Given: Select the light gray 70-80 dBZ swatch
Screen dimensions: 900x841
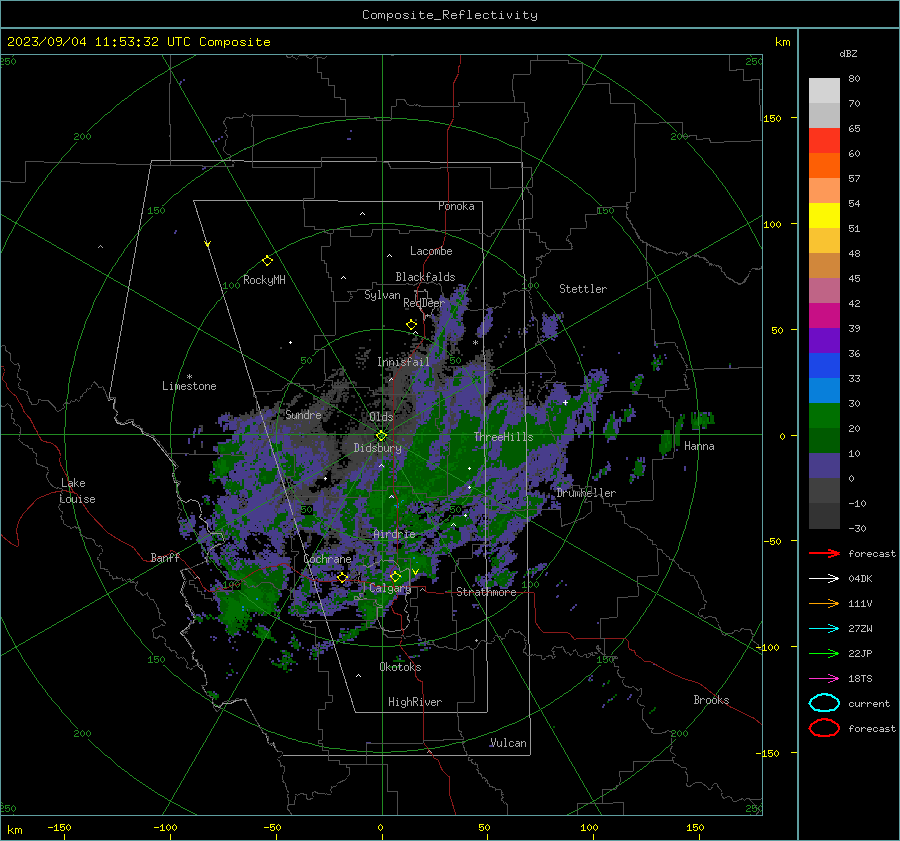Looking at the screenshot, I should tap(824, 91).
